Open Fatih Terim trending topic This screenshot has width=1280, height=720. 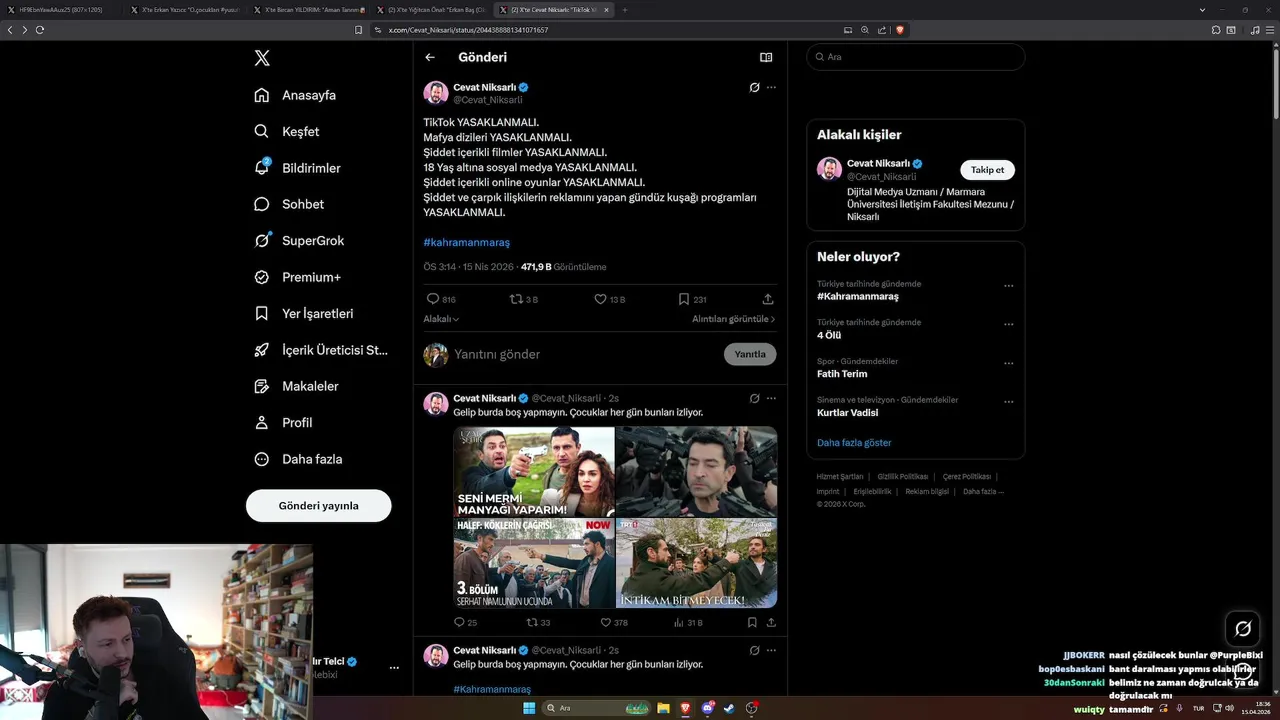point(842,374)
